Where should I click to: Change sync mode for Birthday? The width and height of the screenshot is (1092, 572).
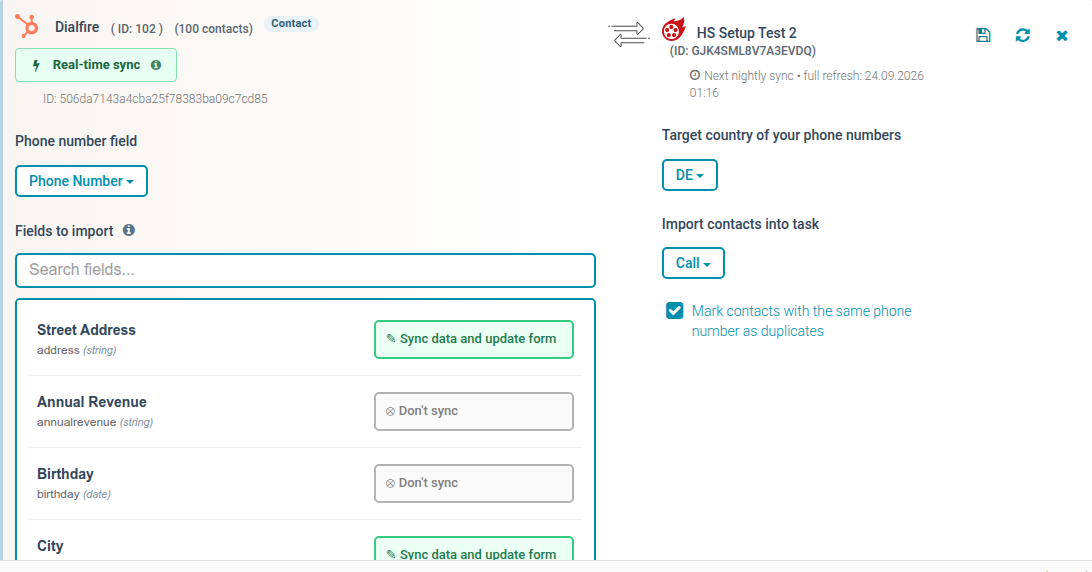pos(474,484)
